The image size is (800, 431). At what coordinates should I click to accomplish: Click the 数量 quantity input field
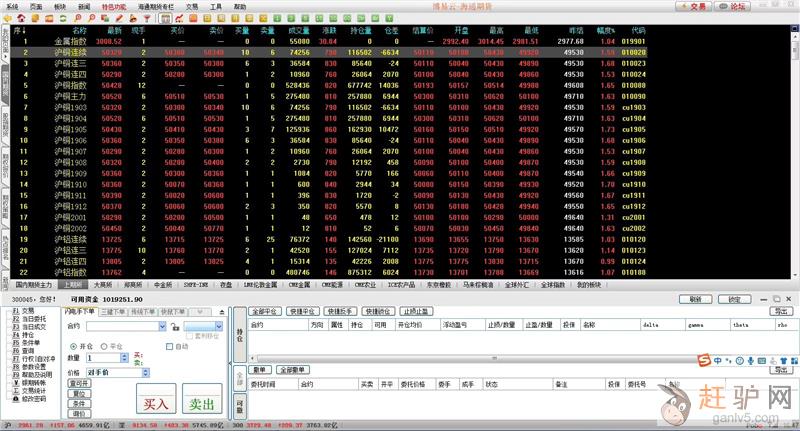click(x=103, y=357)
